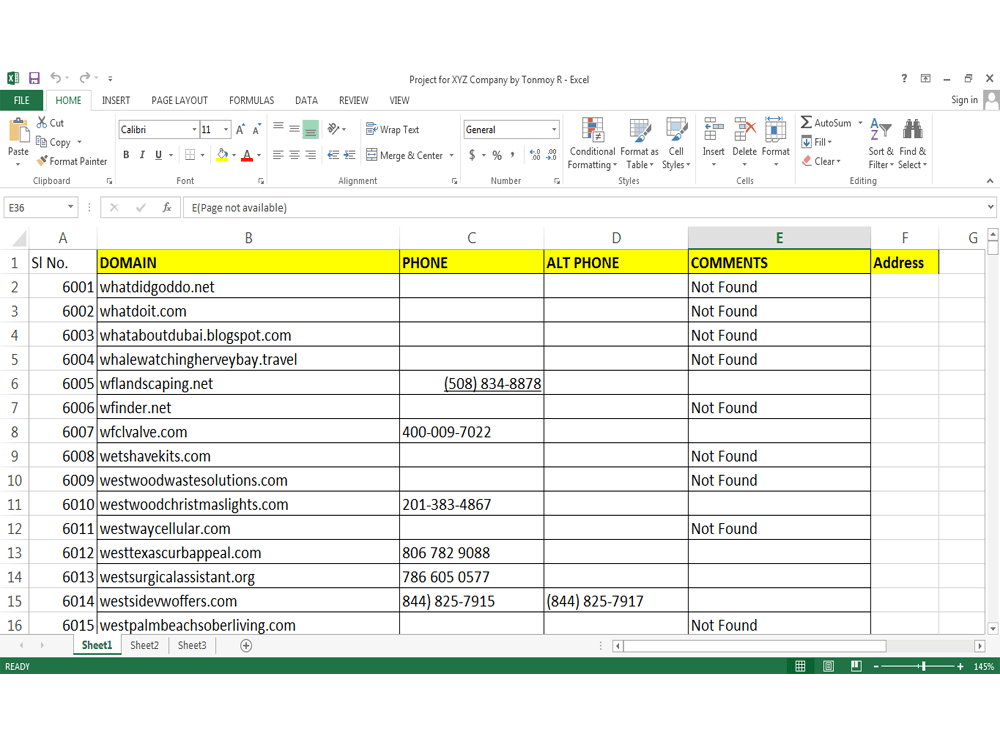Open Sort & Filter options

[881, 143]
